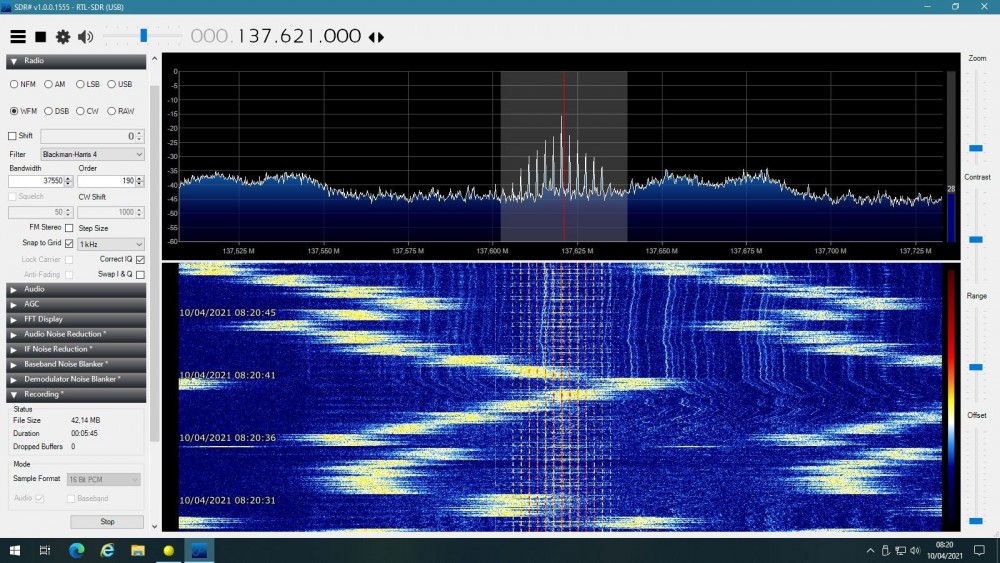Expand the Demodulator Noise Blanker panel
This screenshot has width=1000, height=563.
(x=76, y=379)
